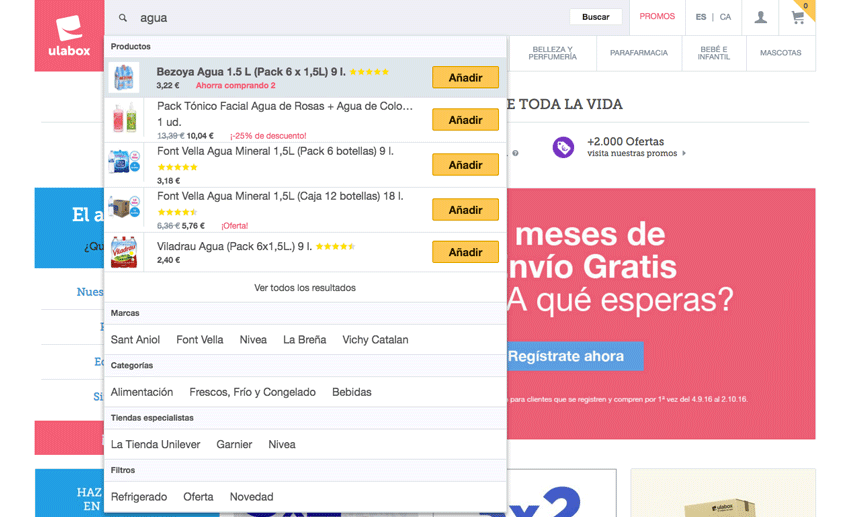Click Ver todos los resultados
Image resolution: width=850 pixels, height=517 pixels.
305,288
